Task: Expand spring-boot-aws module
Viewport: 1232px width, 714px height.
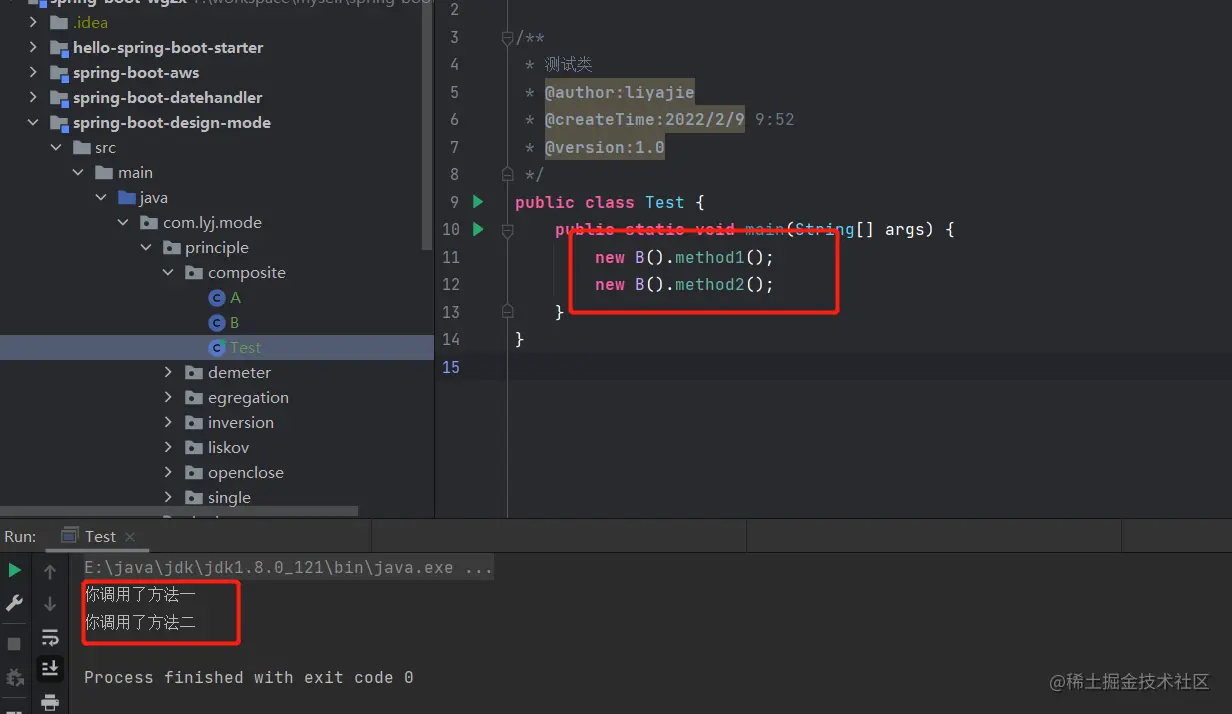Action: coord(33,73)
